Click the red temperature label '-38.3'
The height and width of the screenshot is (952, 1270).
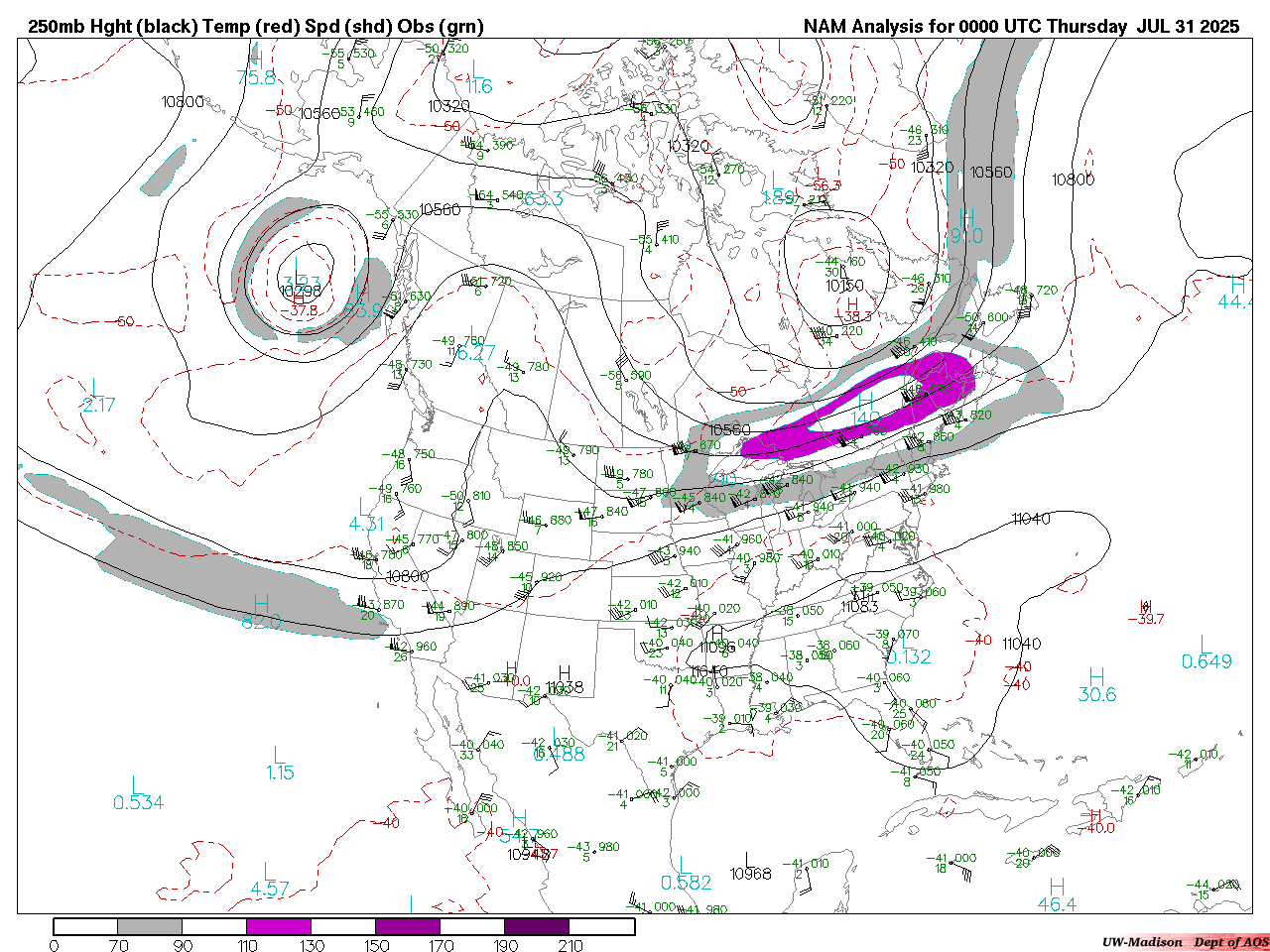click(x=852, y=317)
